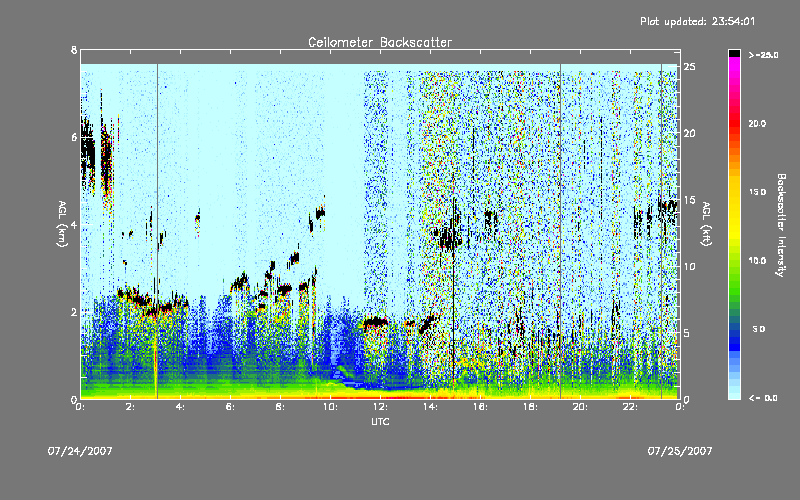Click the right 'AGL (kft)' axis label
This screenshot has height=500, width=800.
tap(706, 224)
